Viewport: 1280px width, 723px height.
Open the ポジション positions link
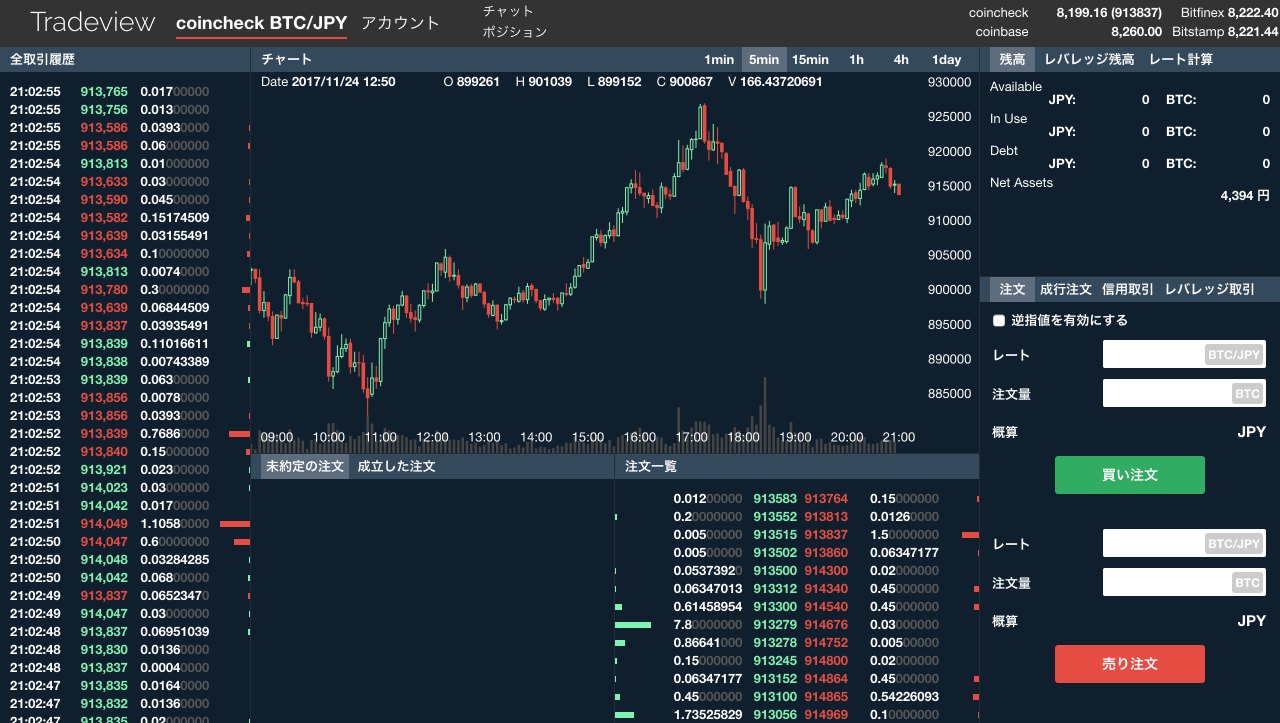pos(515,32)
